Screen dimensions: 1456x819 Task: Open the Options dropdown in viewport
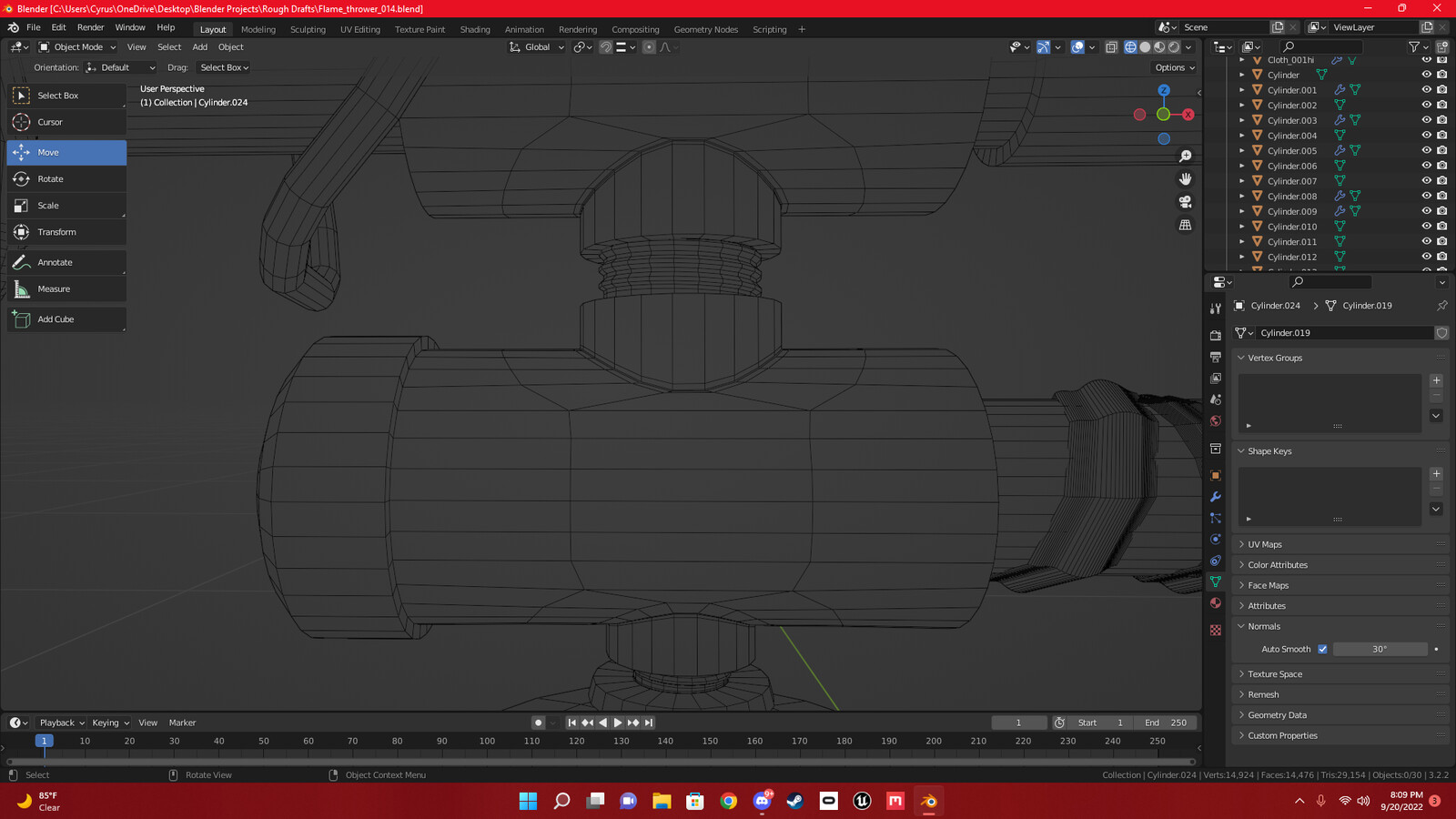pyautogui.click(x=1174, y=67)
